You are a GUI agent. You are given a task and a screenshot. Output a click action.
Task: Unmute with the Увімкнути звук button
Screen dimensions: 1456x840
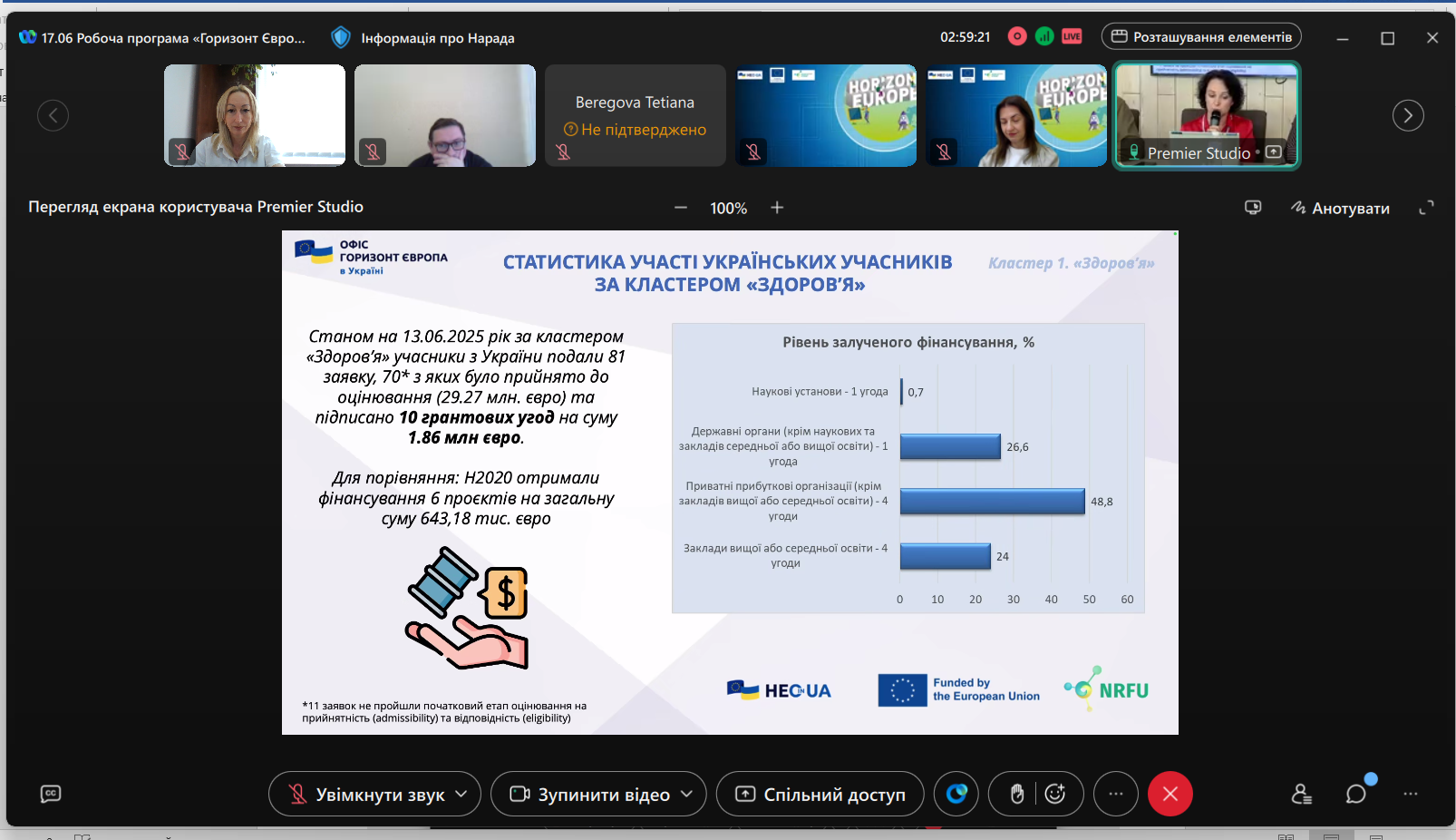[x=367, y=795]
